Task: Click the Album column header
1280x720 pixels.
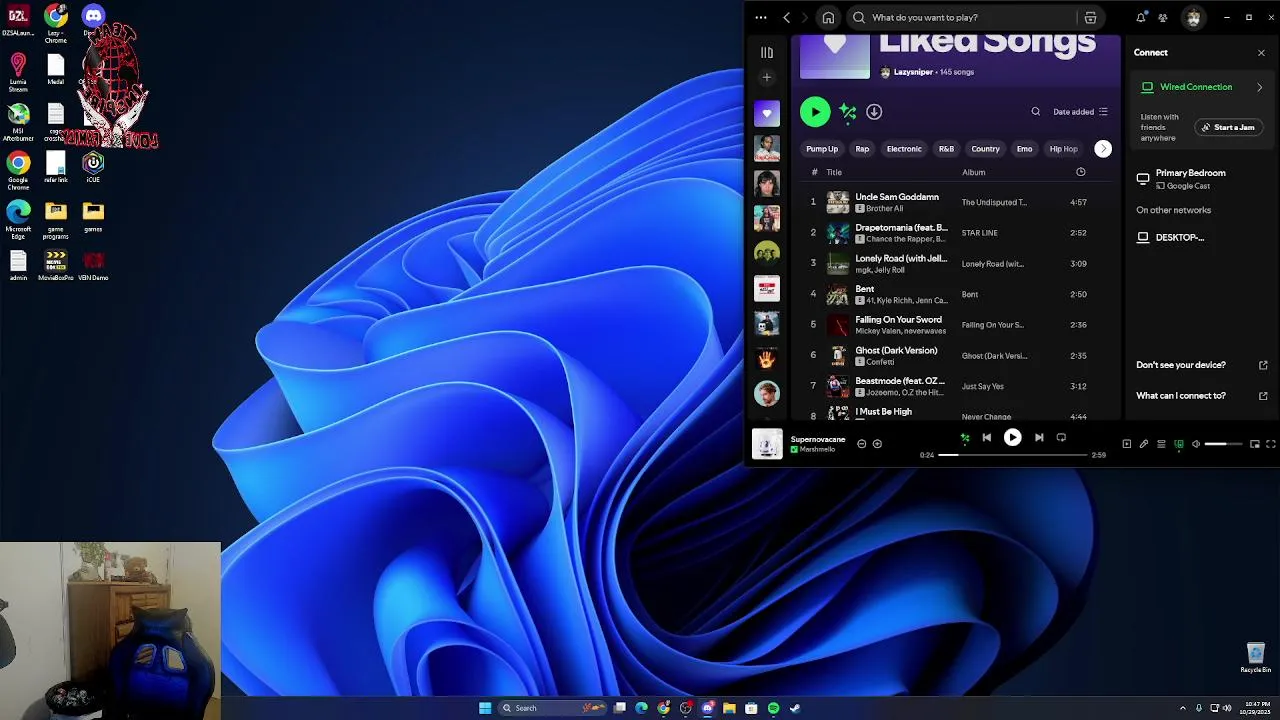Action: point(973,172)
